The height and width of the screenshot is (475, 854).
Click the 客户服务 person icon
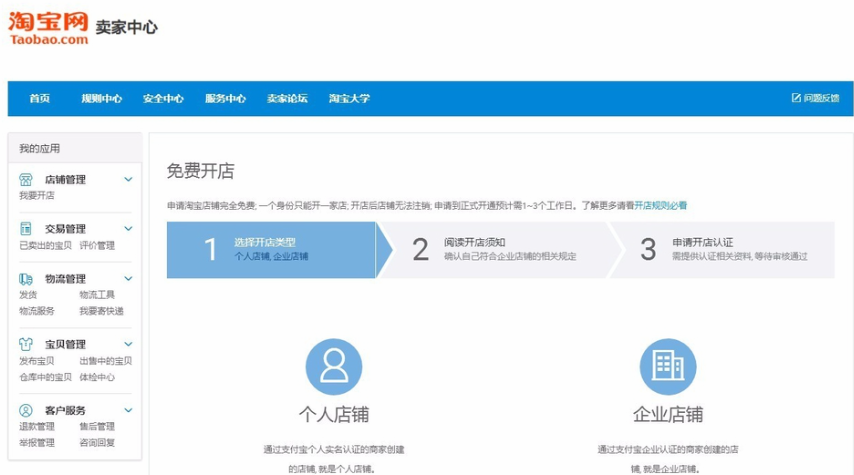click(26, 410)
